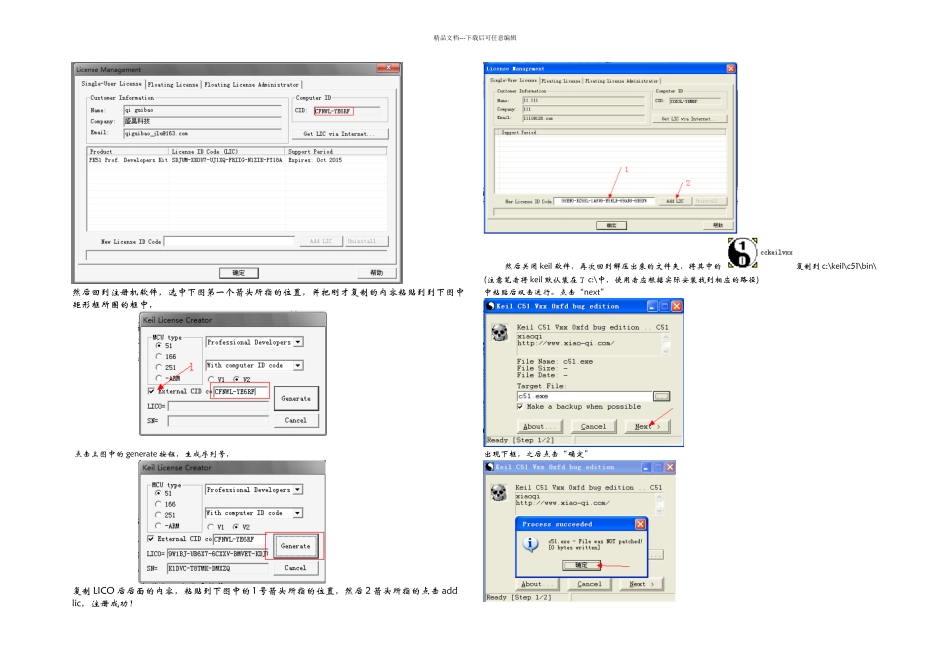This screenshot has width=950, height=672.
Task: Click New License ID Code field in blue License Management
Action: click(x=604, y=201)
